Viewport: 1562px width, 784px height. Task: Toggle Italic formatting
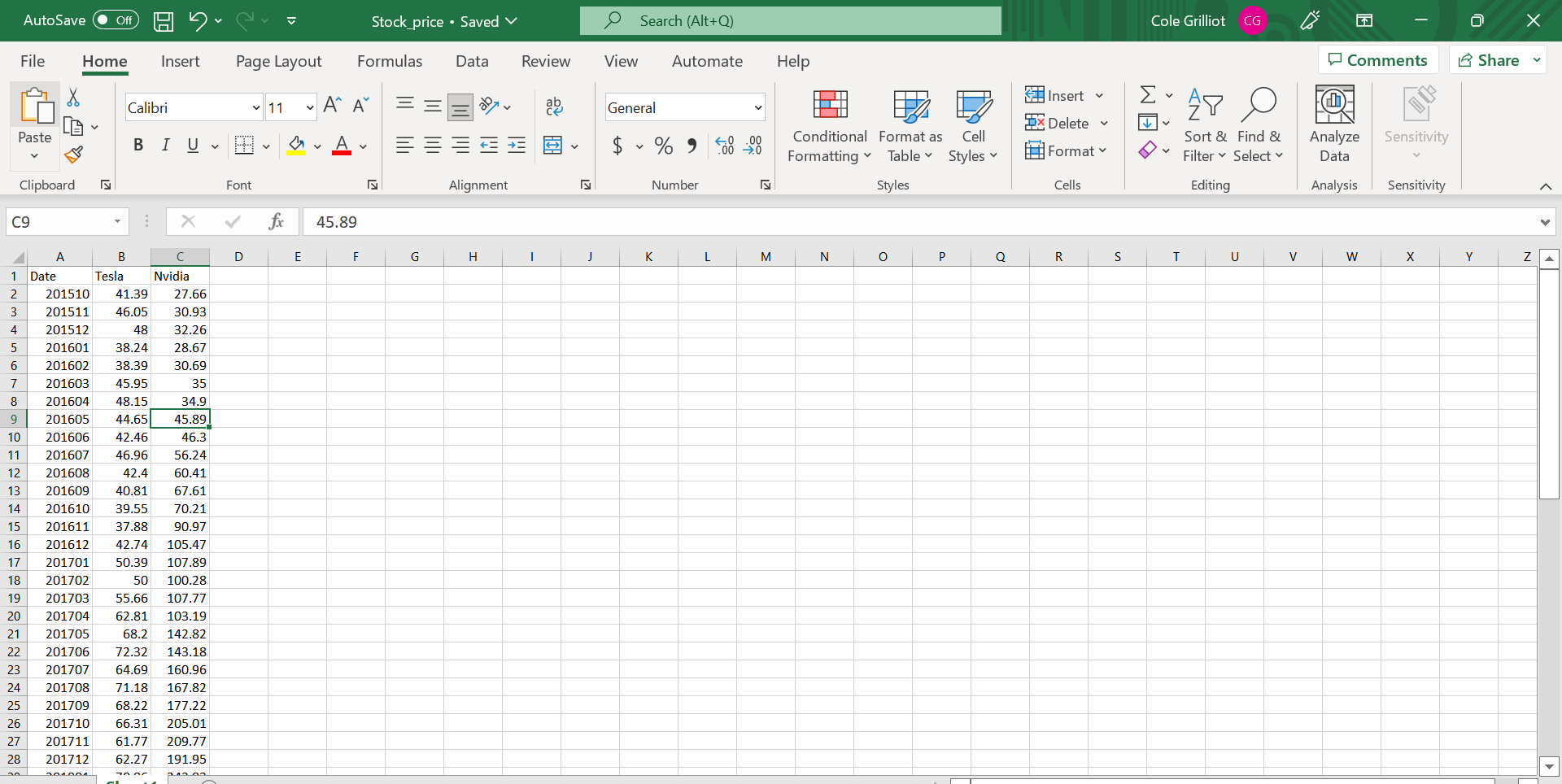point(165,146)
